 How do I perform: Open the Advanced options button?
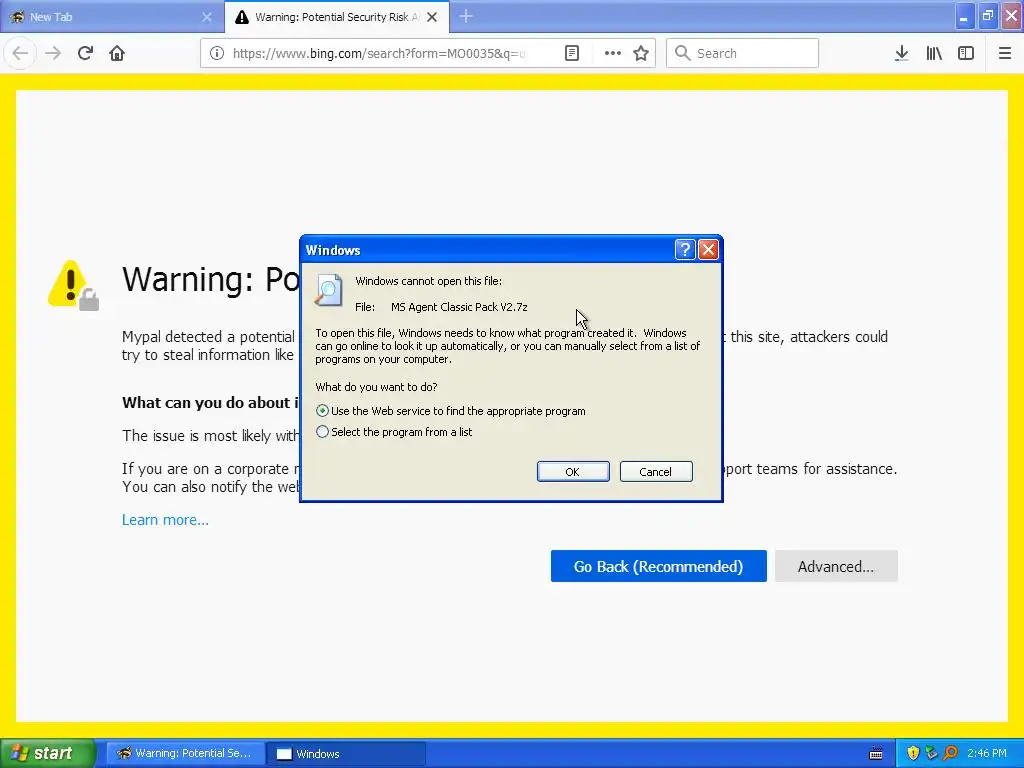coord(836,566)
